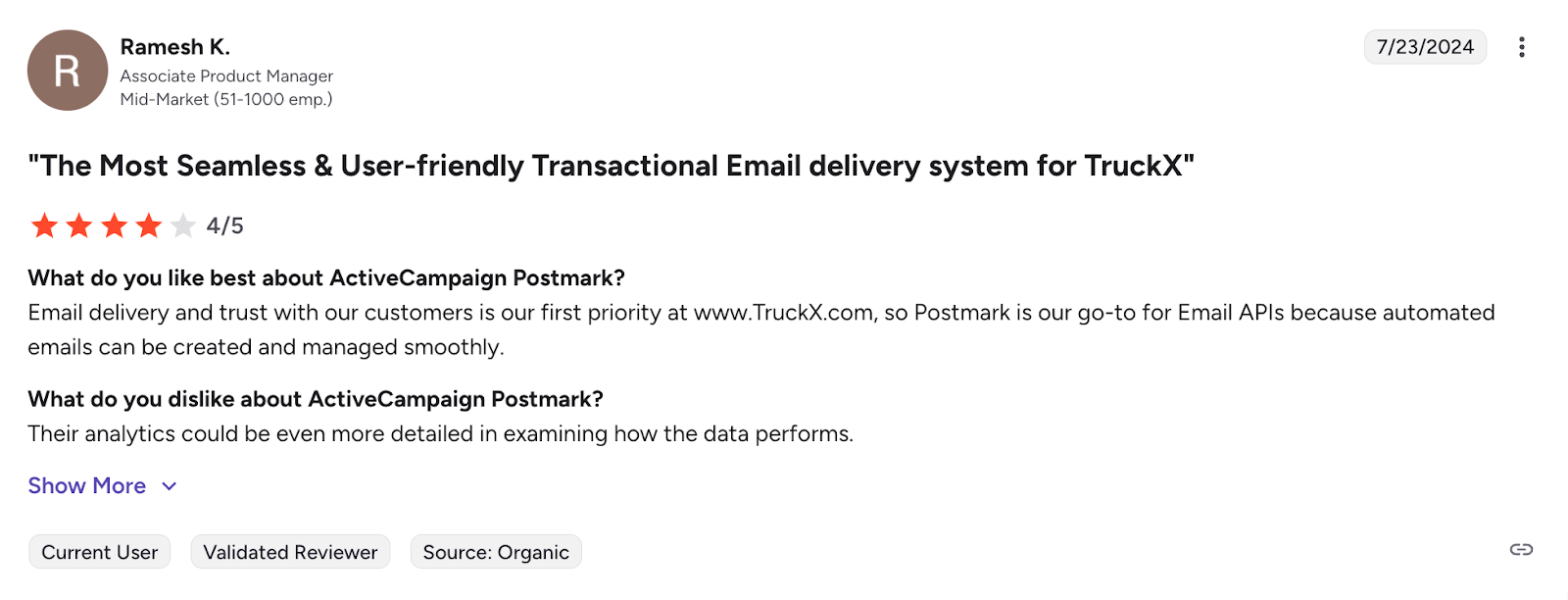This screenshot has width=1568, height=600.
Task: Click the review title about TruckX
Action: pyautogui.click(x=611, y=166)
